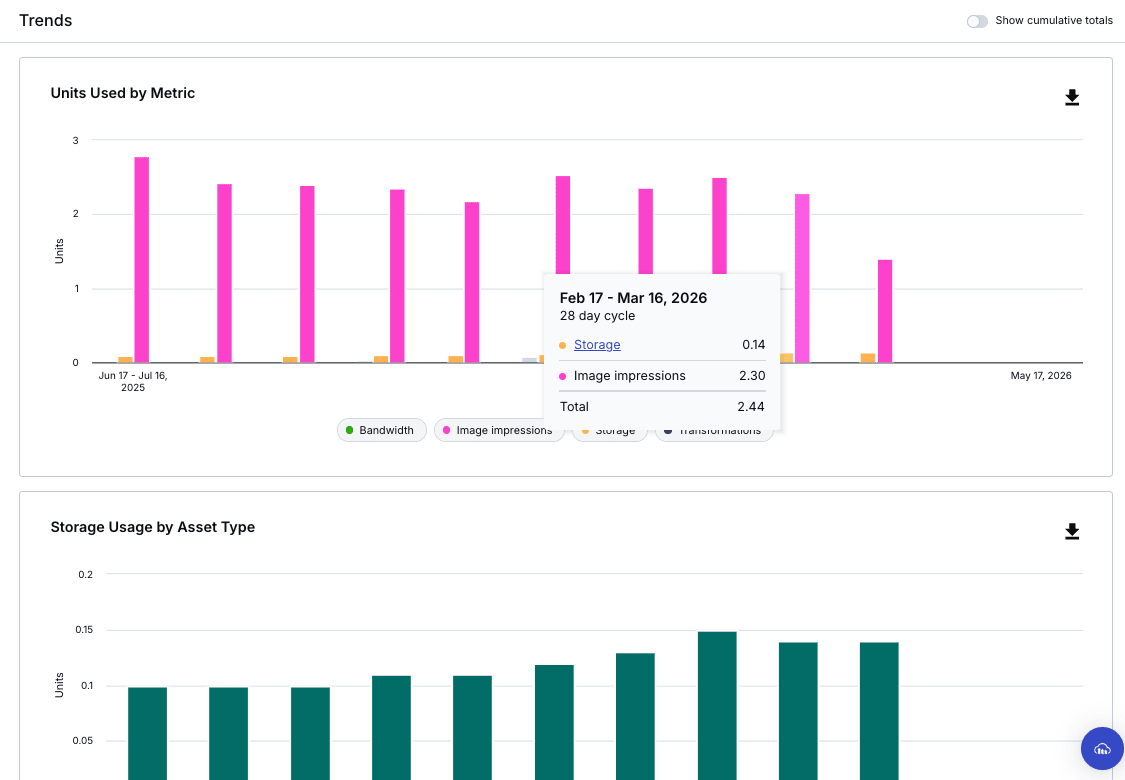Click the pink Image impressions legend dot

(x=446, y=430)
